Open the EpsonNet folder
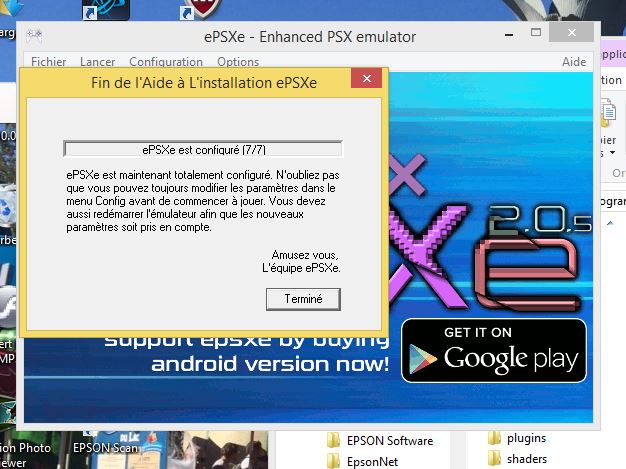The image size is (626, 469). (363, 461)
